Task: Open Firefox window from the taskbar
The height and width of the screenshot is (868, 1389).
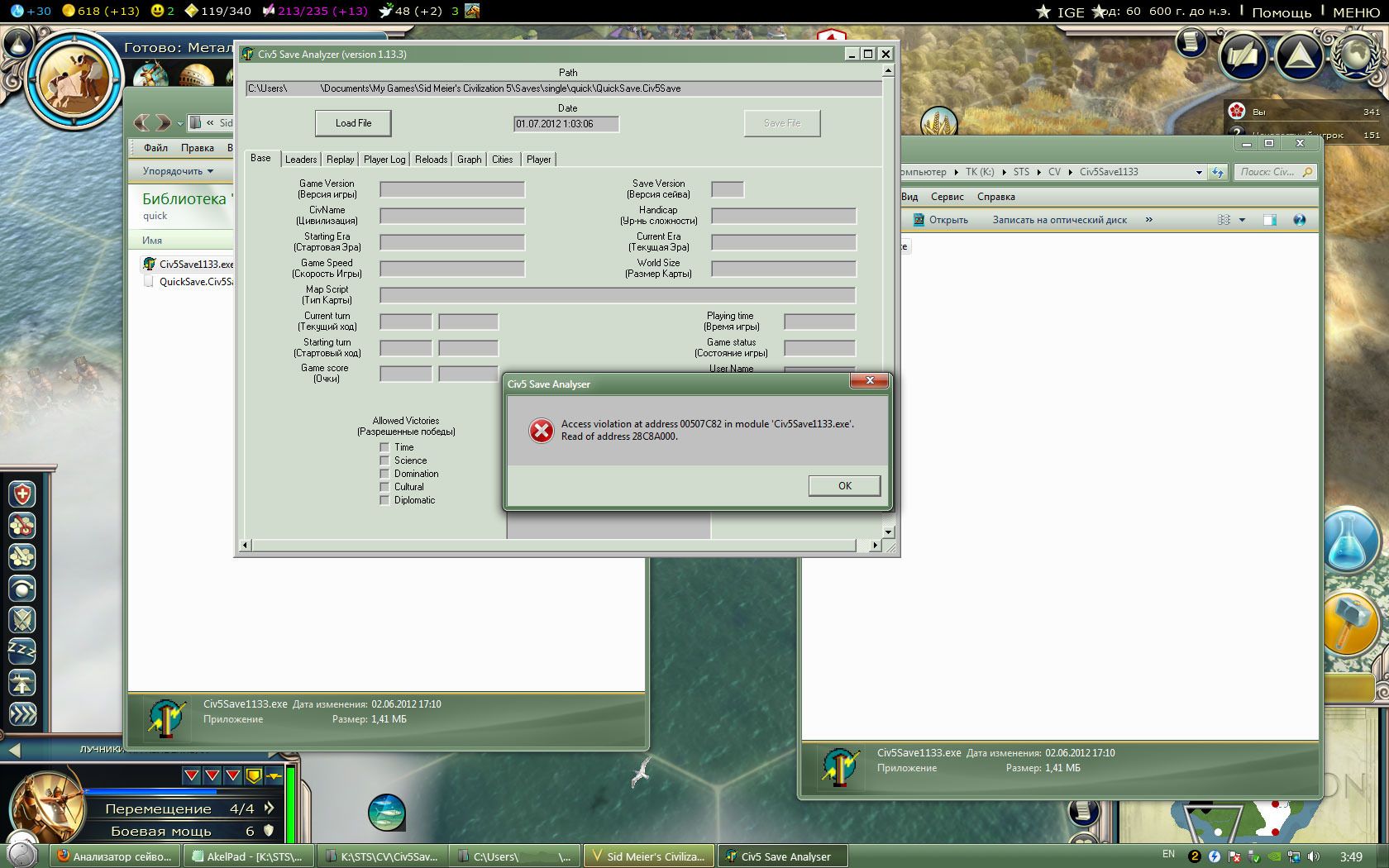Action: (115, 856)
